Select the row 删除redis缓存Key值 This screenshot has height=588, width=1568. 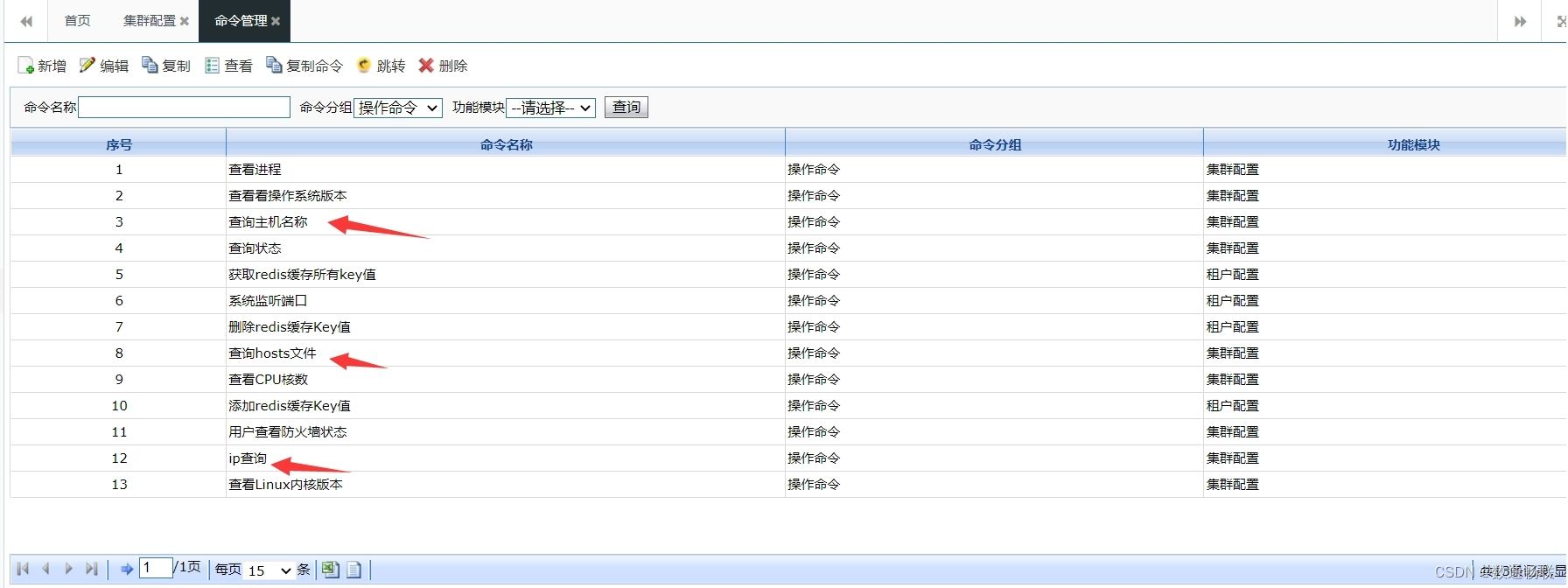[787, 327]
